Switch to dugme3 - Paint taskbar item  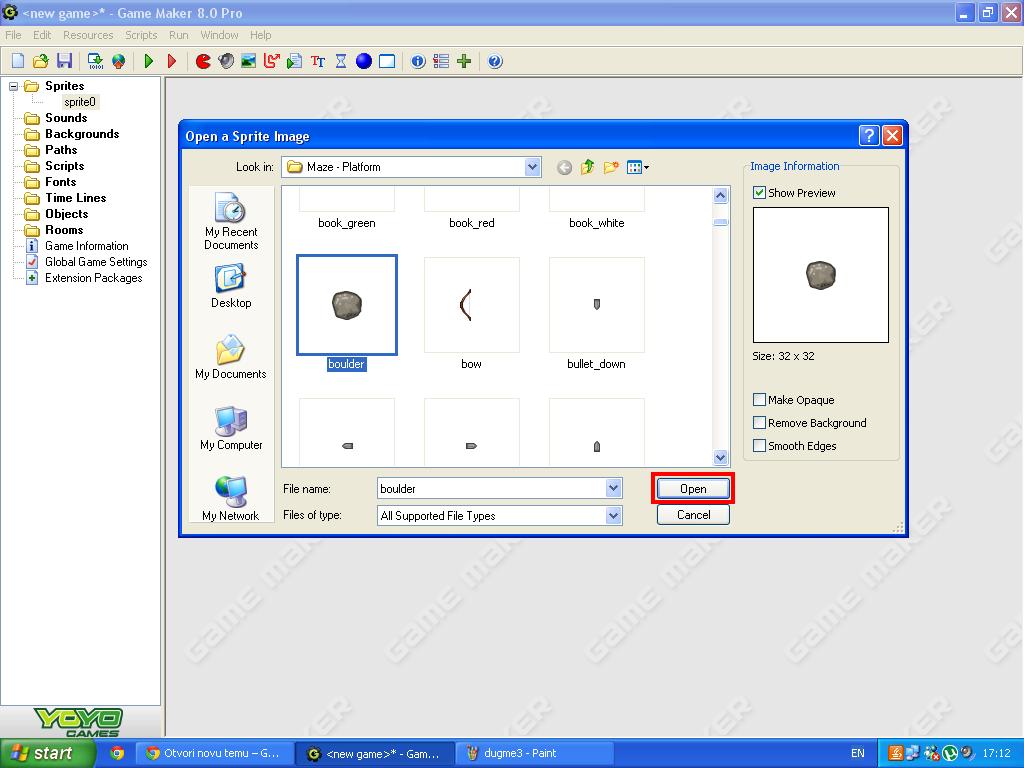pyautogui.click(x=534, y=753)
